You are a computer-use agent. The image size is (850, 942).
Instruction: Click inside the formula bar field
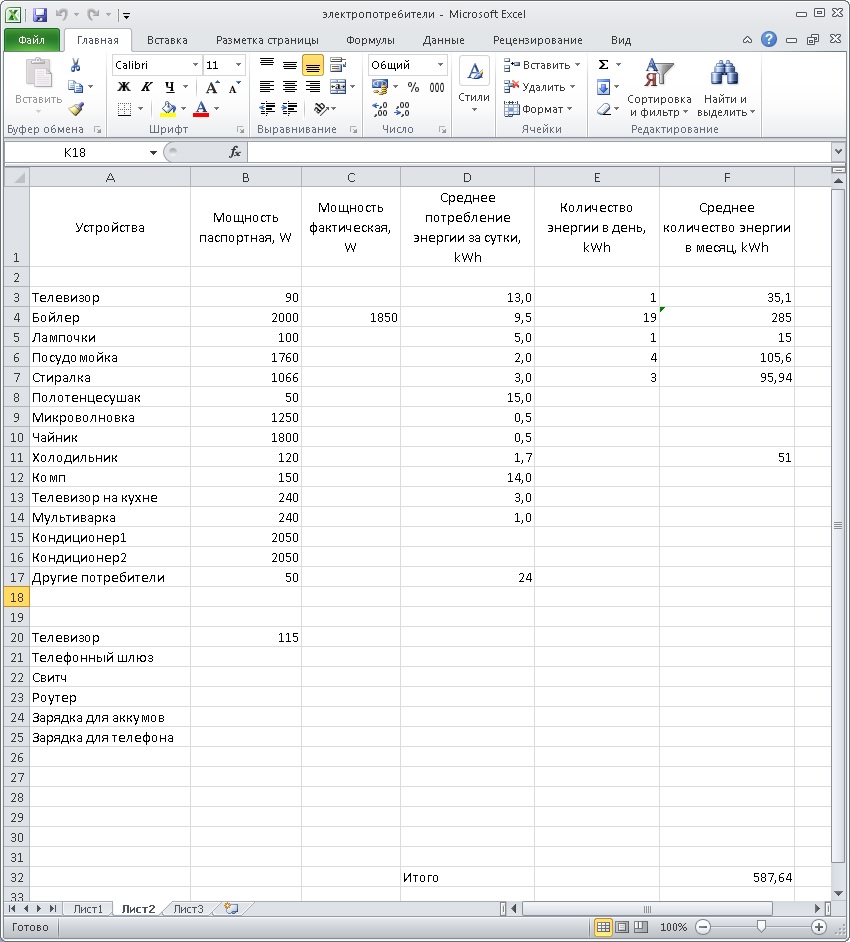pos(539,153)
